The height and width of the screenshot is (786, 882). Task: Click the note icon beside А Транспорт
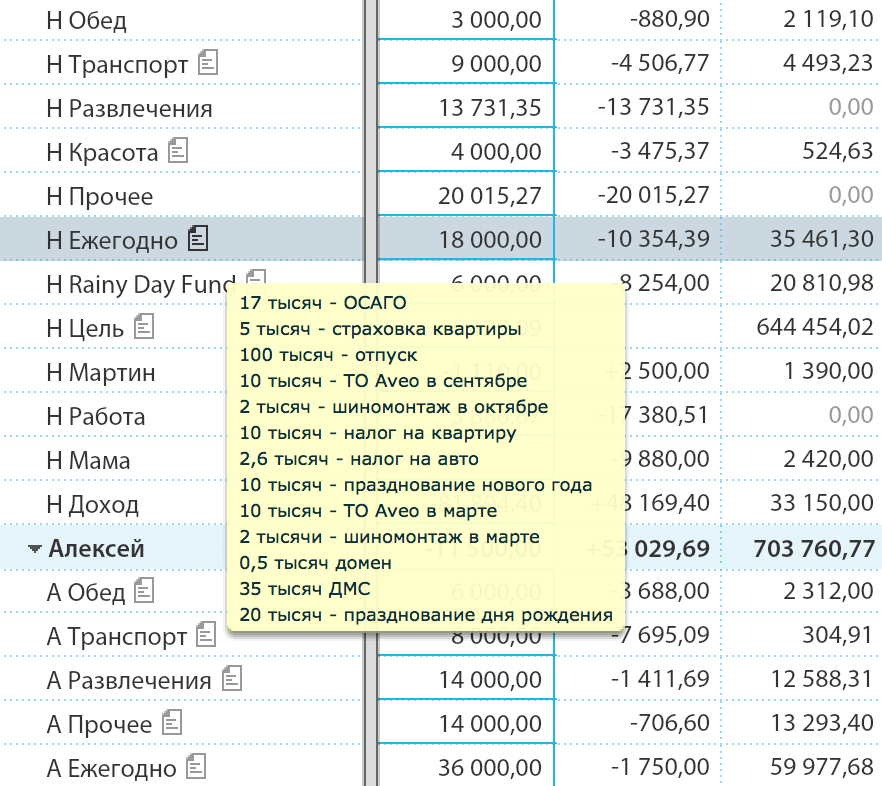pyautogui.click(x=207, y=634)
